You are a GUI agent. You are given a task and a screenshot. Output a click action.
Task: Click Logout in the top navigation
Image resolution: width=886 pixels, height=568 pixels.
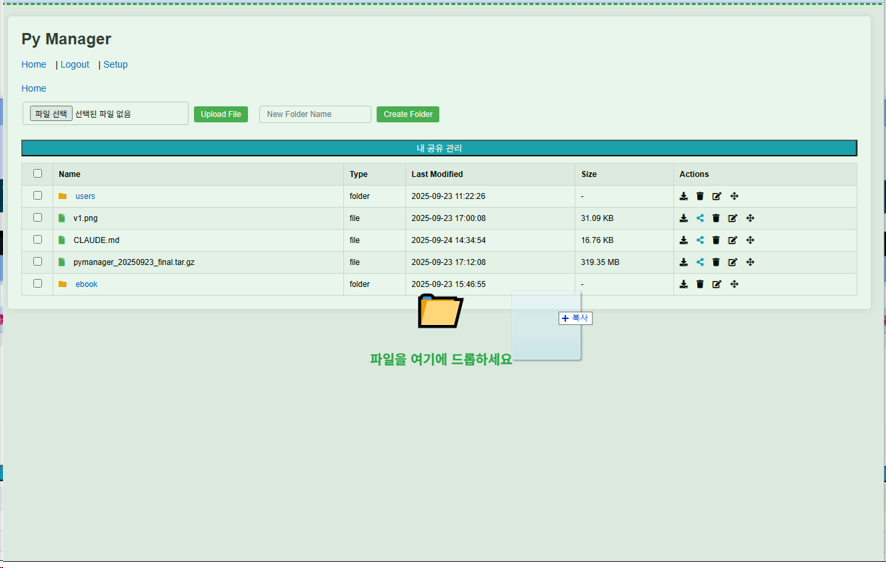pos(75,65)
